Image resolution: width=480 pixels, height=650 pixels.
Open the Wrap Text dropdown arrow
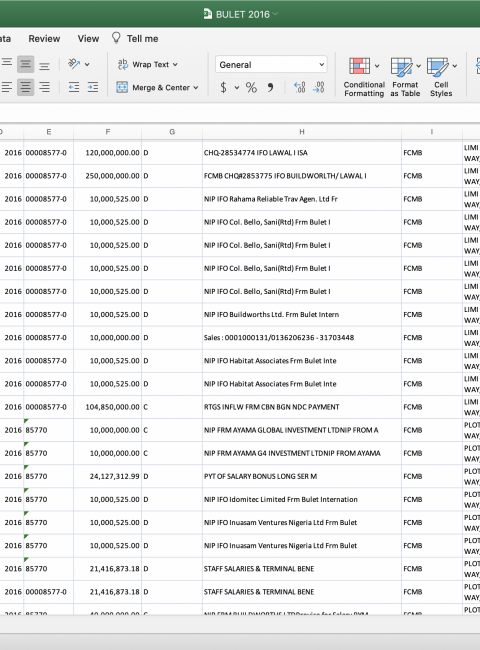pos(175,65)
